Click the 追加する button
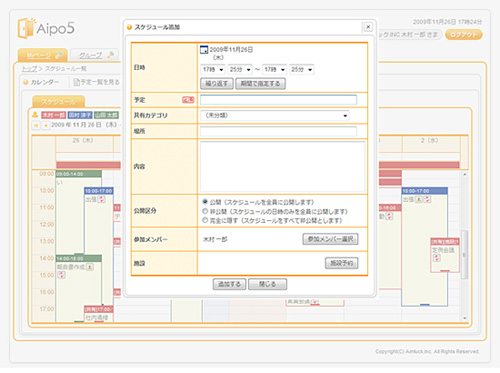 click(x=229, y=284)
